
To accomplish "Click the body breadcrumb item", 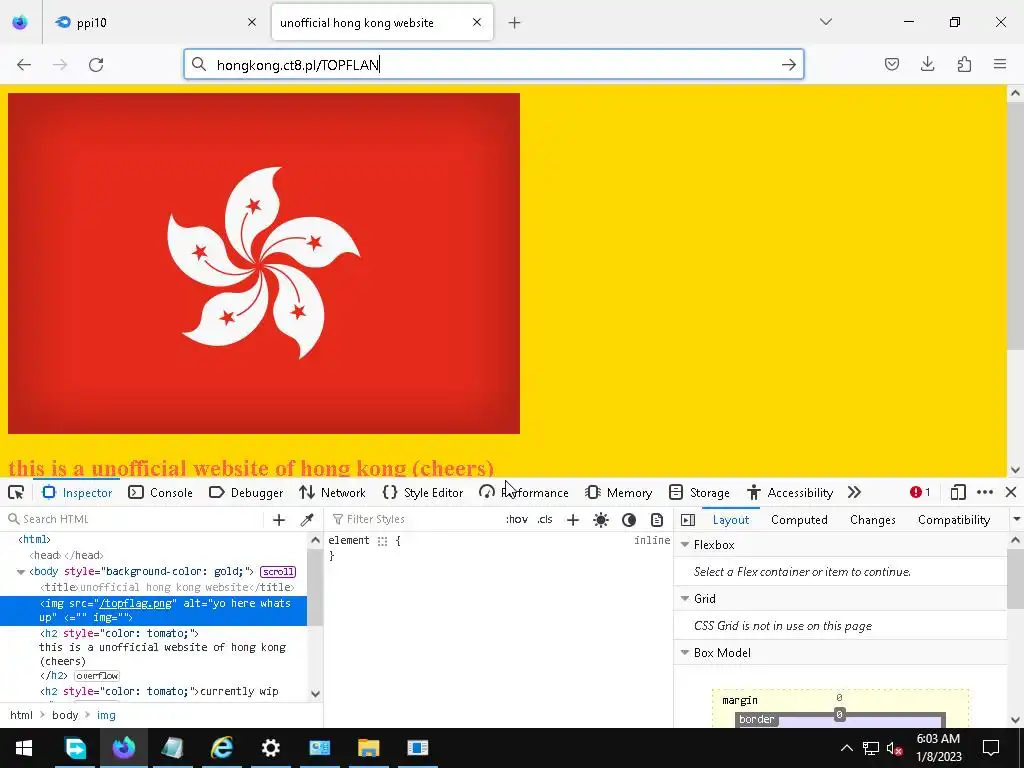I will point(65,715).
